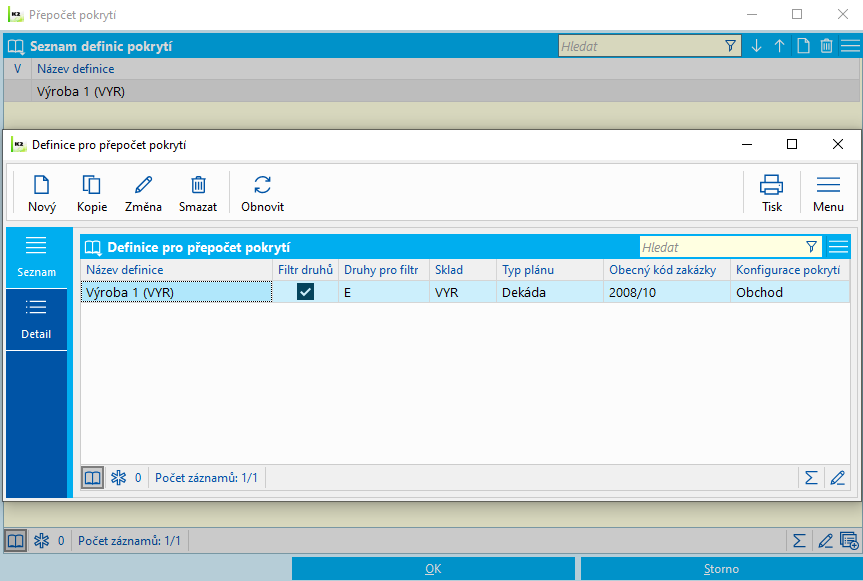Click book icon in the inner dialog status bar
This screenshot has height=581, width=863.
tap(92, 478)
